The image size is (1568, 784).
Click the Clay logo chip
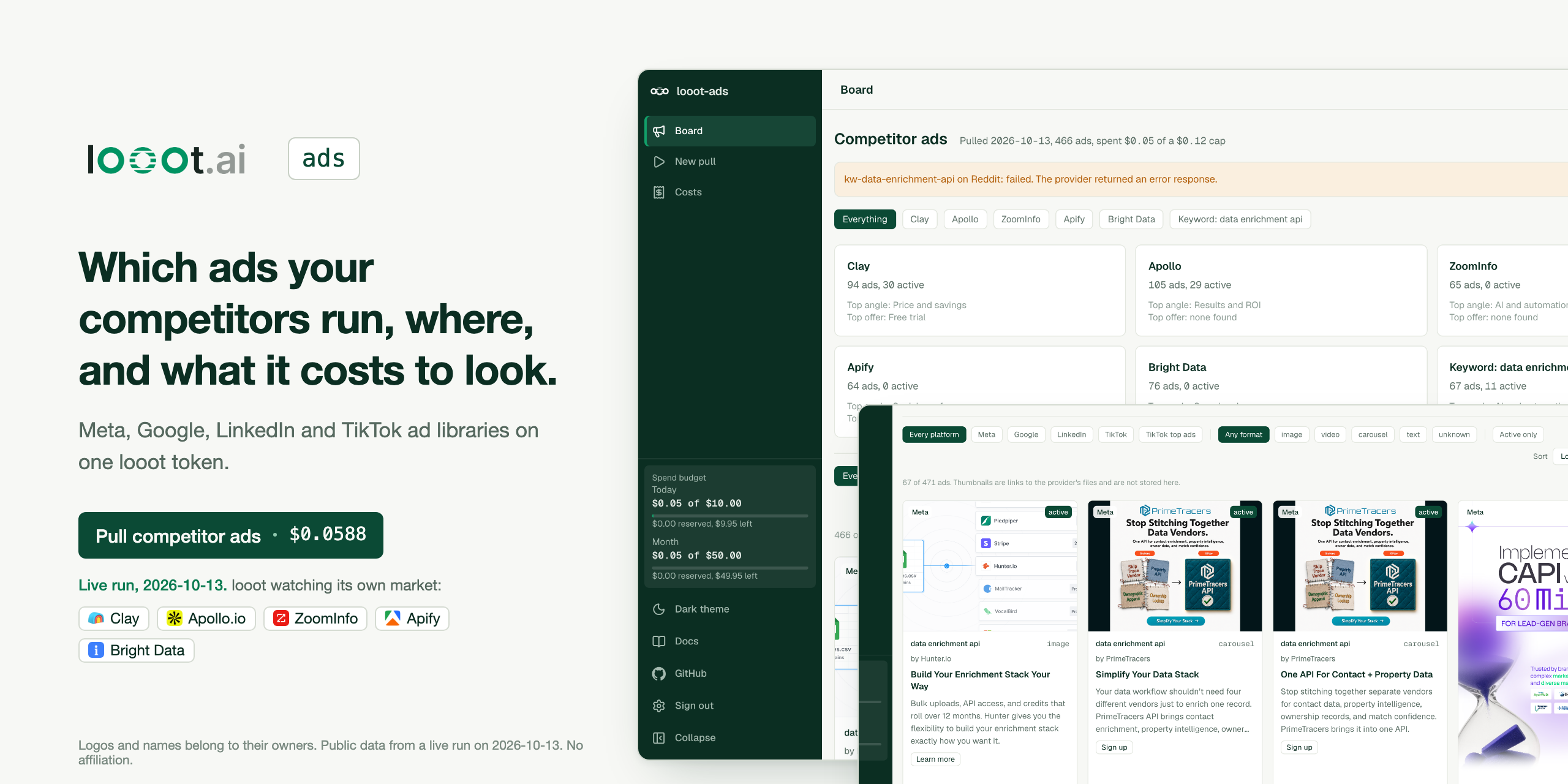(114, 619)
